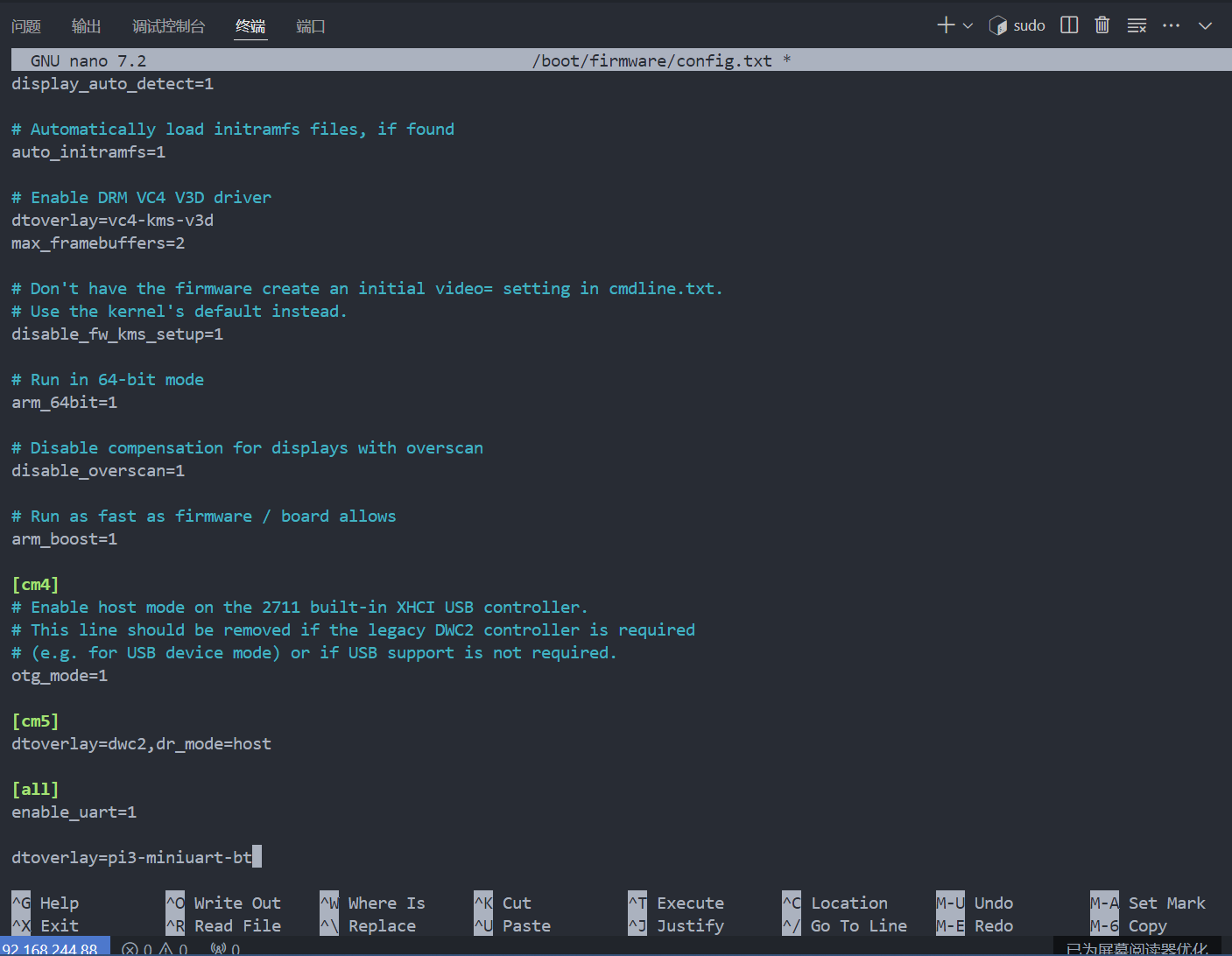Click the nano title /boot/firmware/config.txt
Screen dimensions: 1232x956
point(652,60)
